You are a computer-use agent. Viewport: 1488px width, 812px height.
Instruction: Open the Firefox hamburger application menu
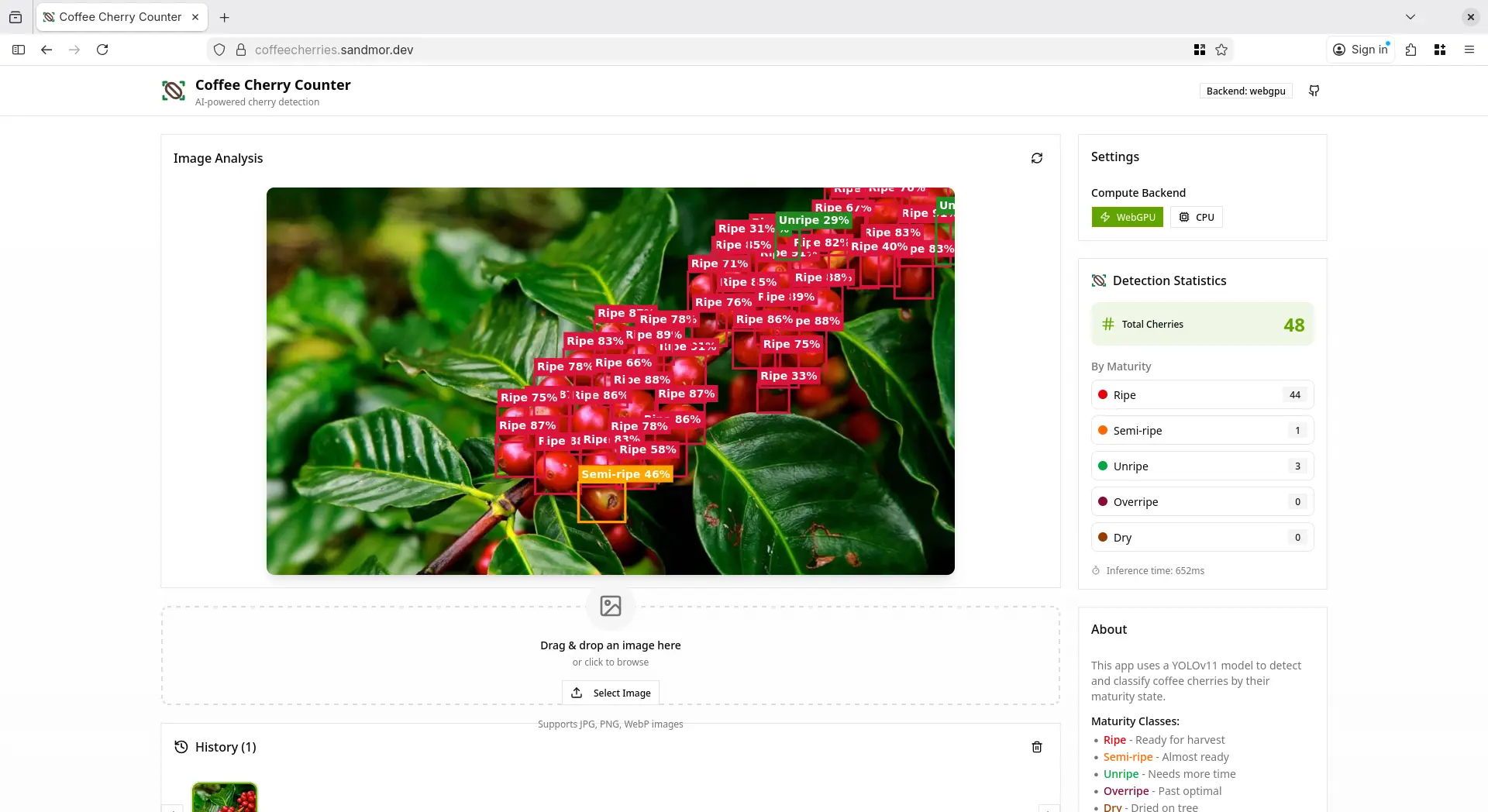click(x=1469, y=50)
